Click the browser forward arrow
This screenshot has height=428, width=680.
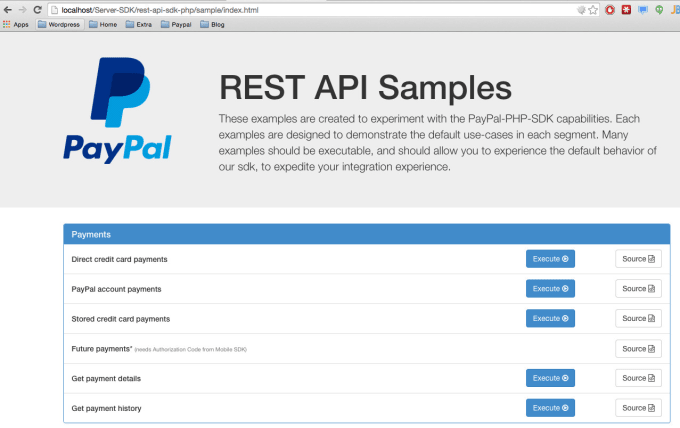point(23,10)
